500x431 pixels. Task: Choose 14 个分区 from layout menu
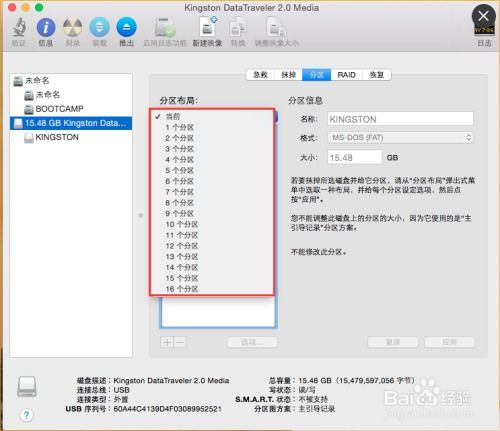click(x=212, y=267)
